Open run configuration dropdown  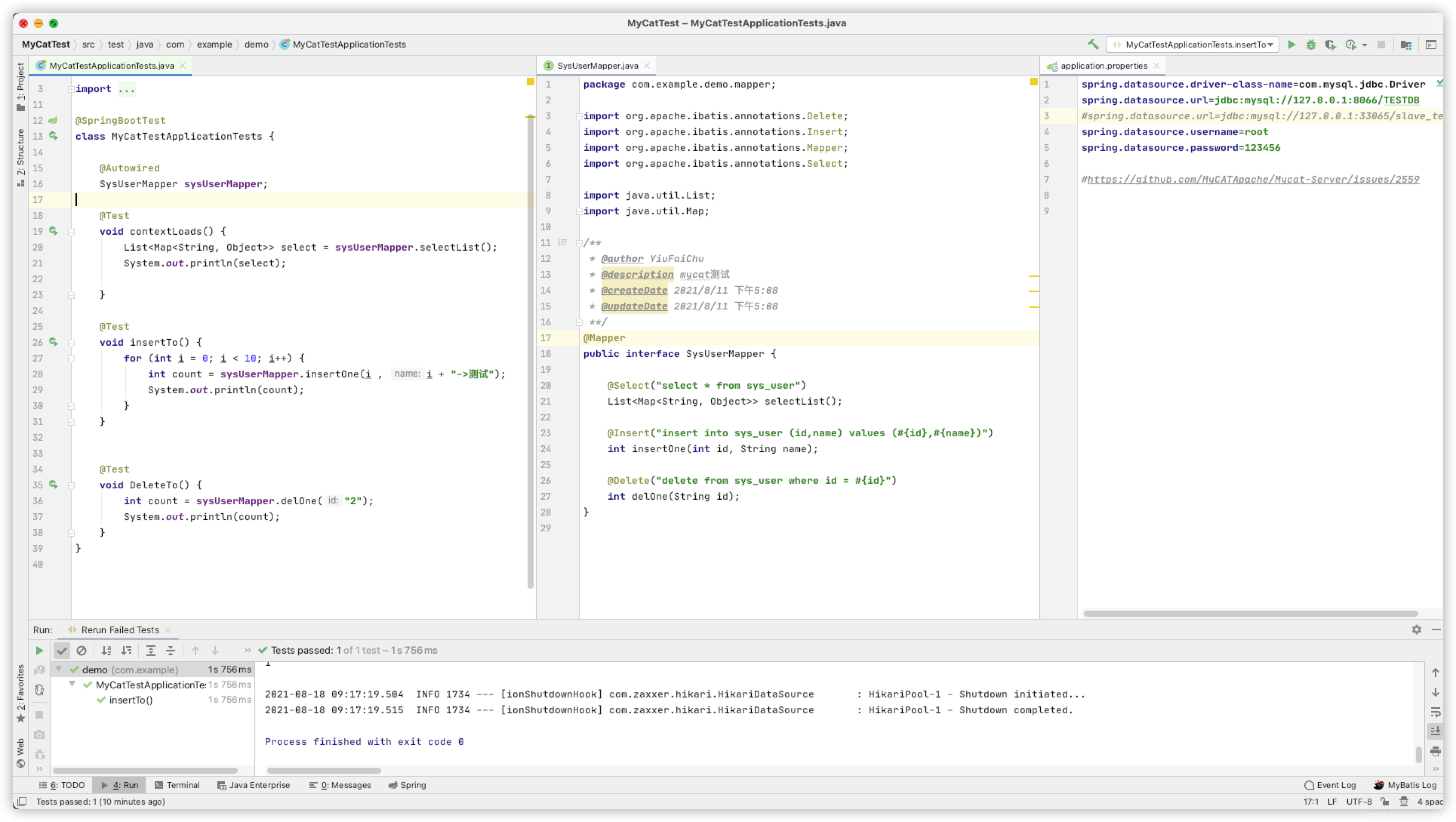pyautogui.click(x=1193, y=44)
